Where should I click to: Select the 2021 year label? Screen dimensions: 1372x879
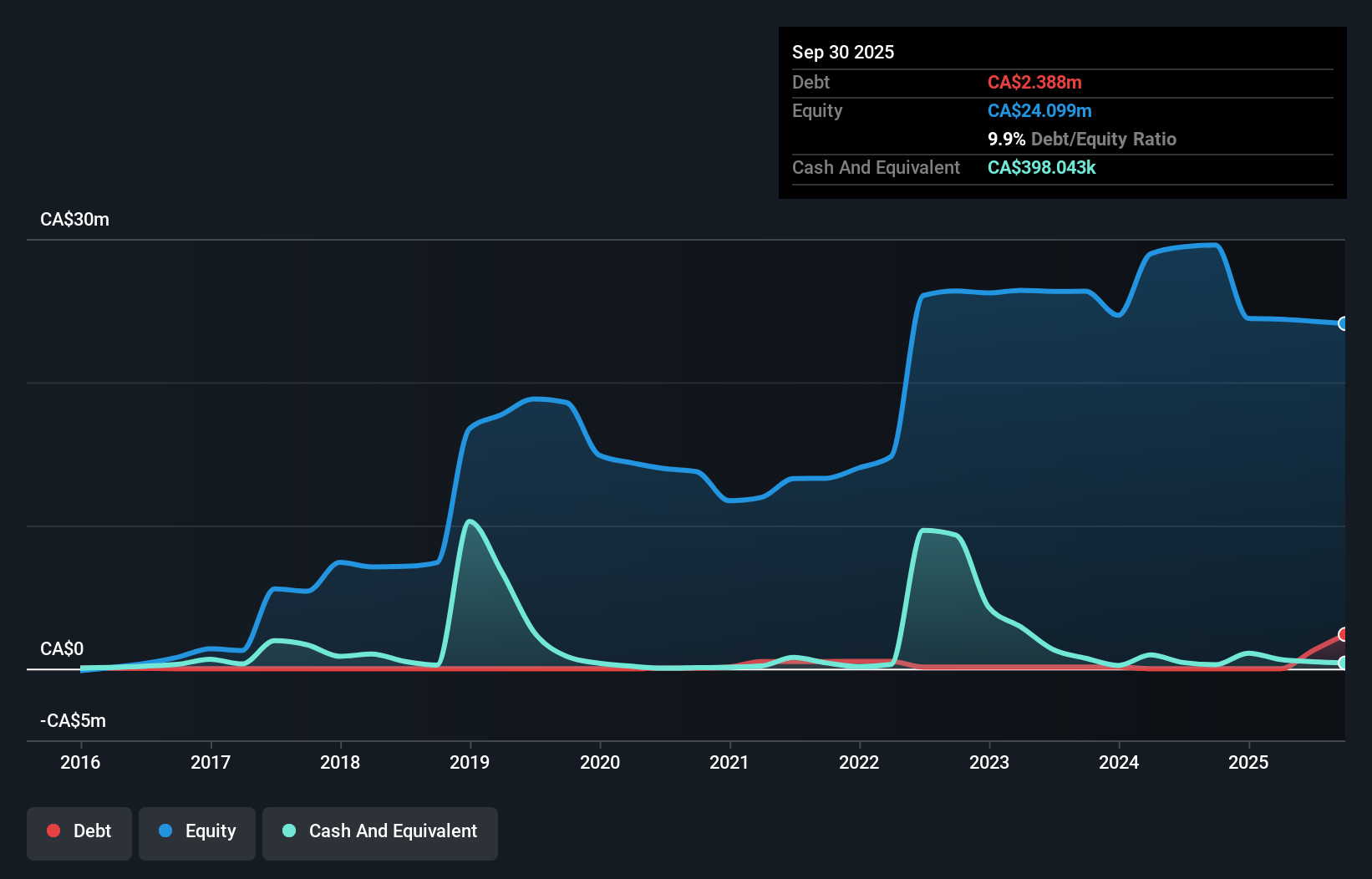pyautogui.click(x=729, y=762)
